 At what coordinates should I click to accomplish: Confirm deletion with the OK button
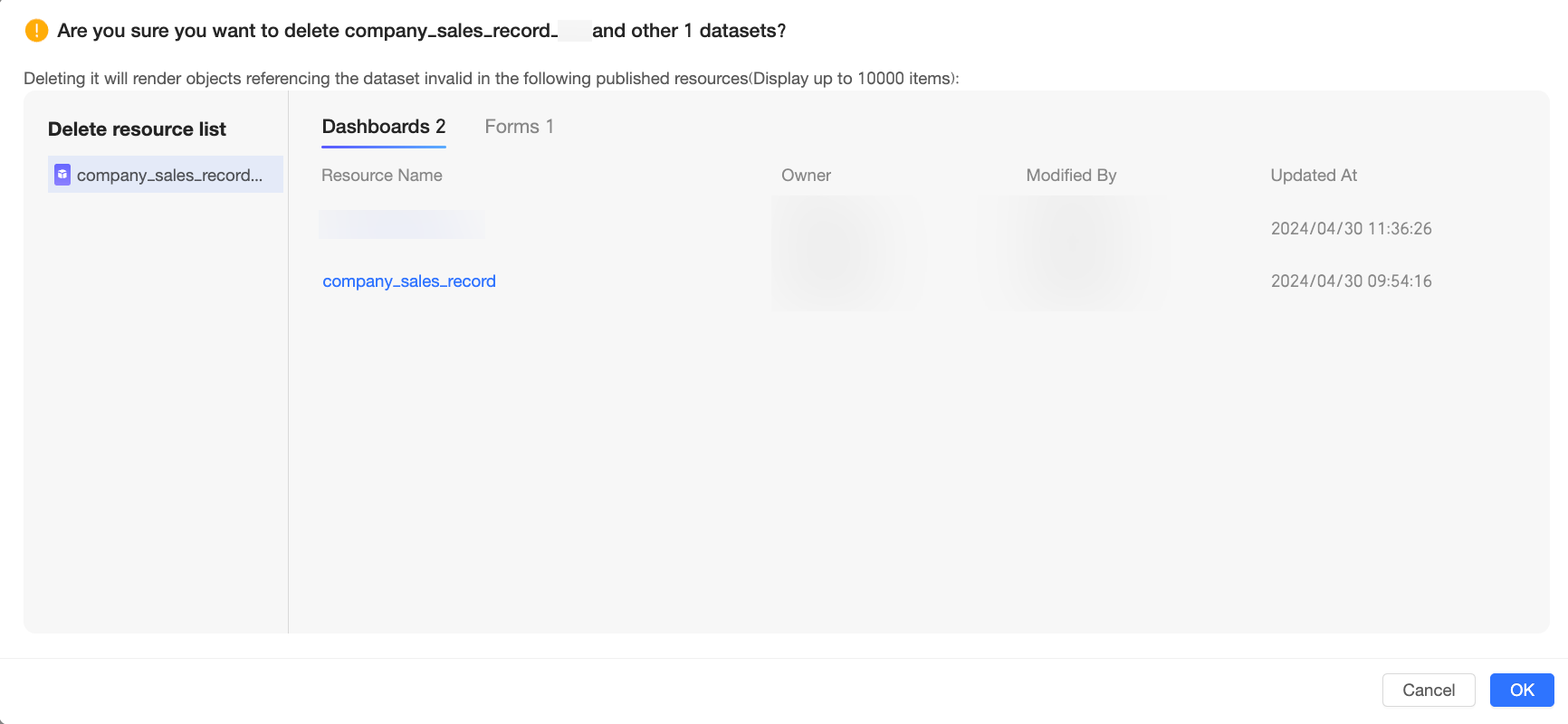coord(1522,691)
